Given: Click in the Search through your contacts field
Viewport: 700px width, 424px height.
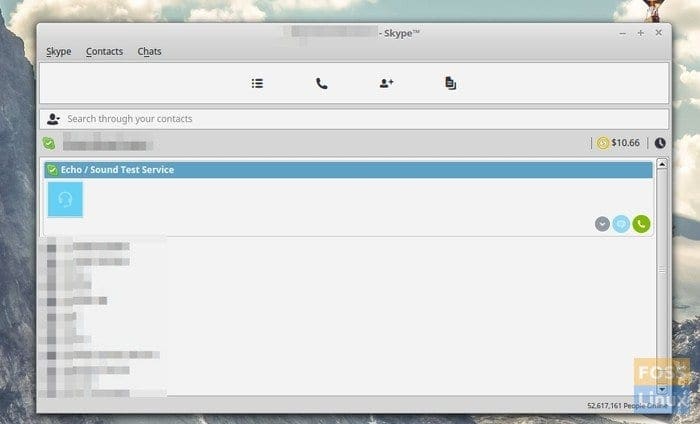Looking at the screenshot, I should (x=354, y=119).
